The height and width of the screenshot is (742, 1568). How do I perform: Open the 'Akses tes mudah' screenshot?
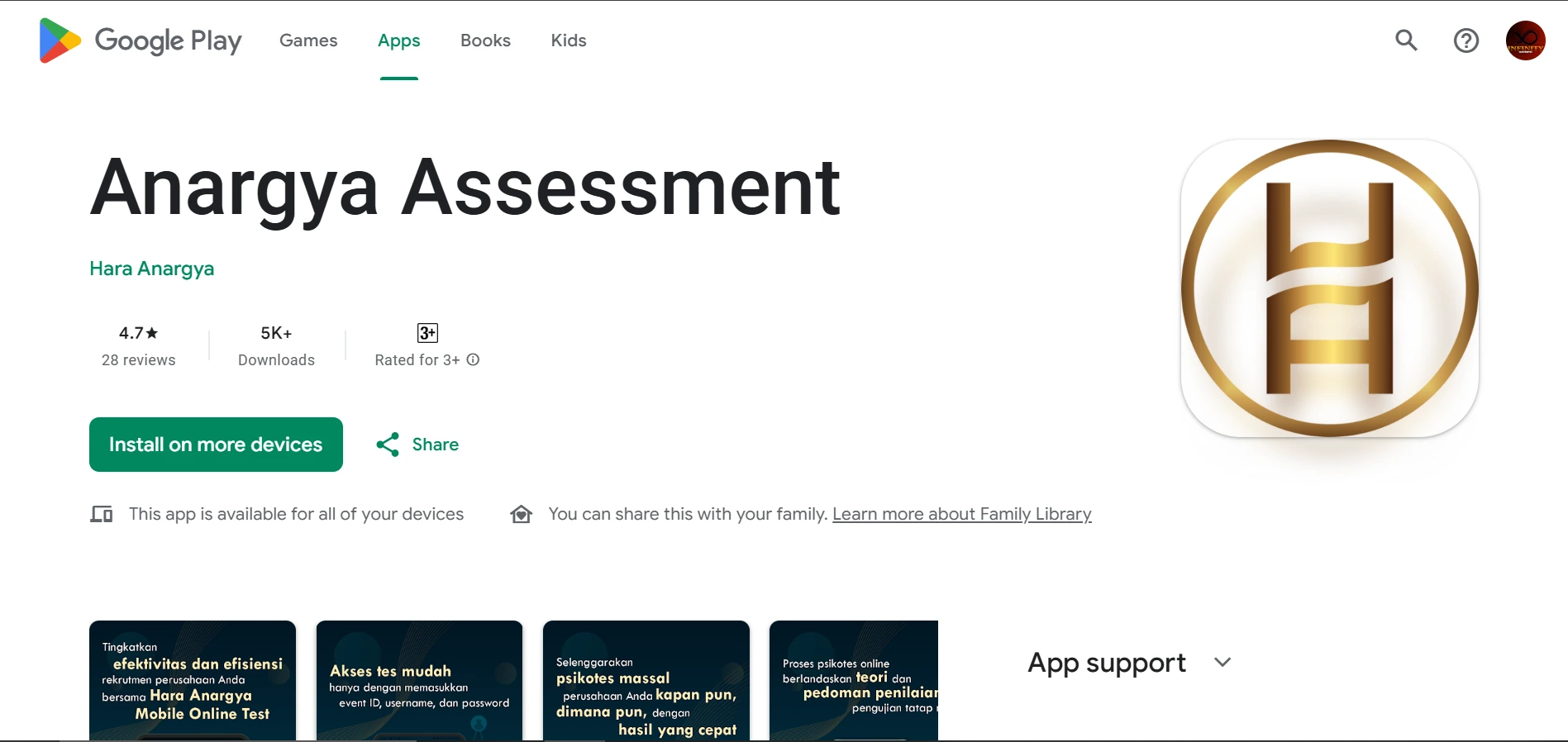coord(419,680)
